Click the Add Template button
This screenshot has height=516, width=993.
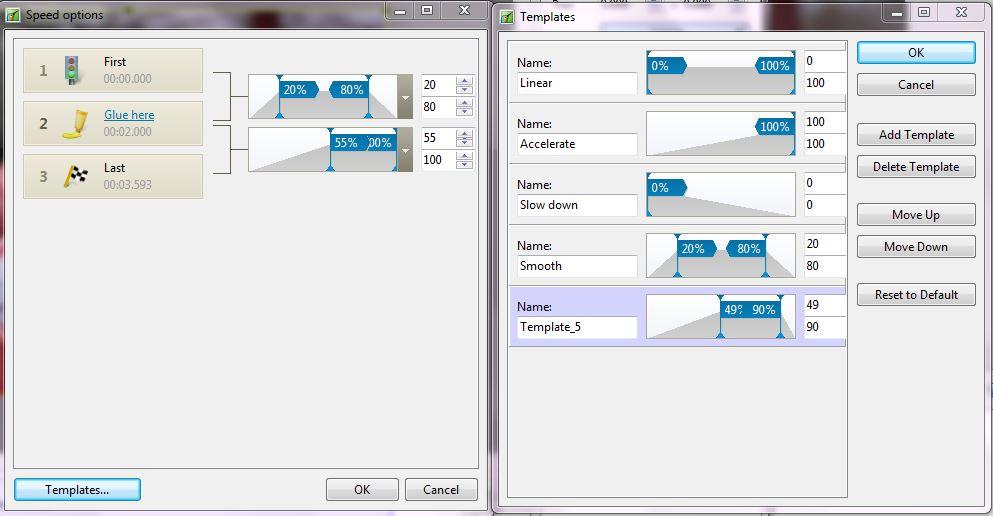click(x=916, y=135)
